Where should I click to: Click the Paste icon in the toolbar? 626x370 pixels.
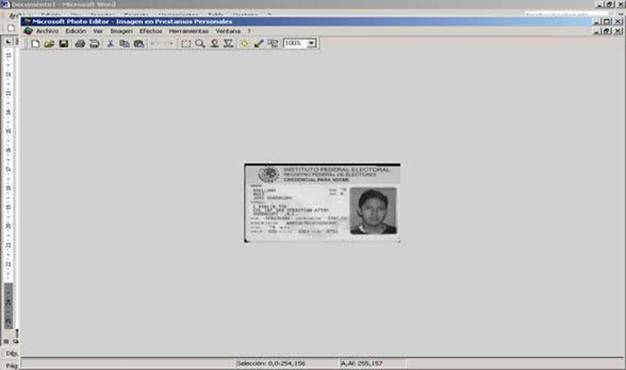tap(139, 44)
